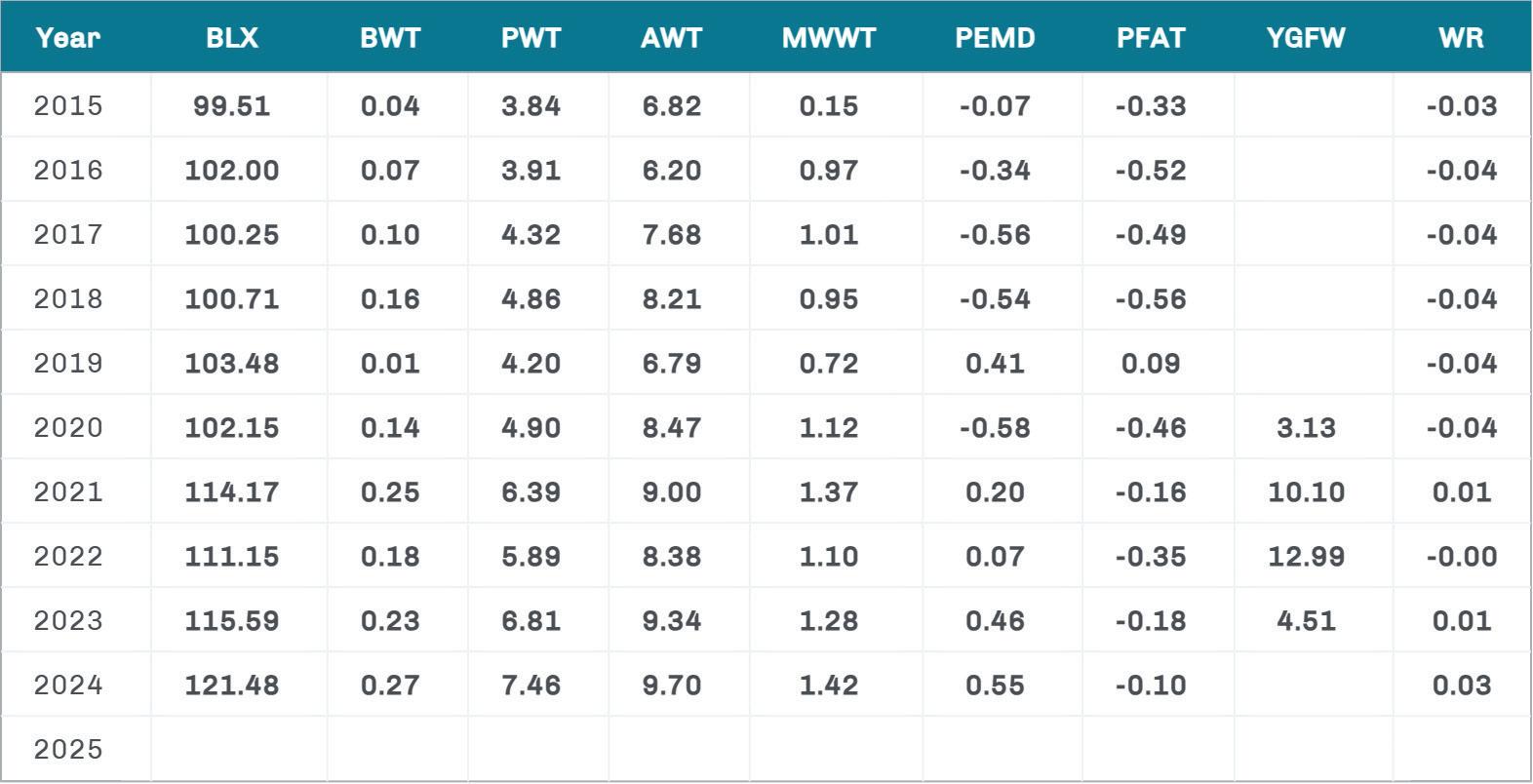This screenshot has width=1533, height=784.
Task: Select the BWT column header
Action: pos(390,38)
